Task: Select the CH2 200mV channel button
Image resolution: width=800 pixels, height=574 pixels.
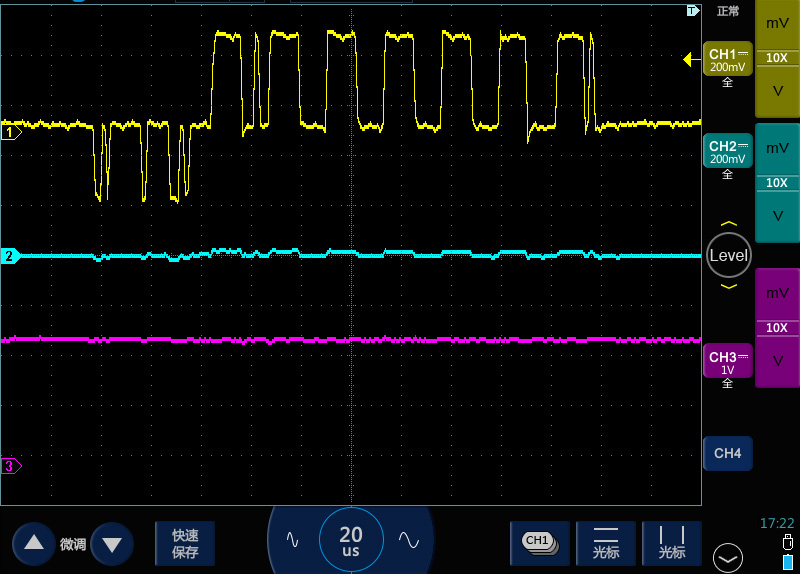Action: [x=728, y=151]
